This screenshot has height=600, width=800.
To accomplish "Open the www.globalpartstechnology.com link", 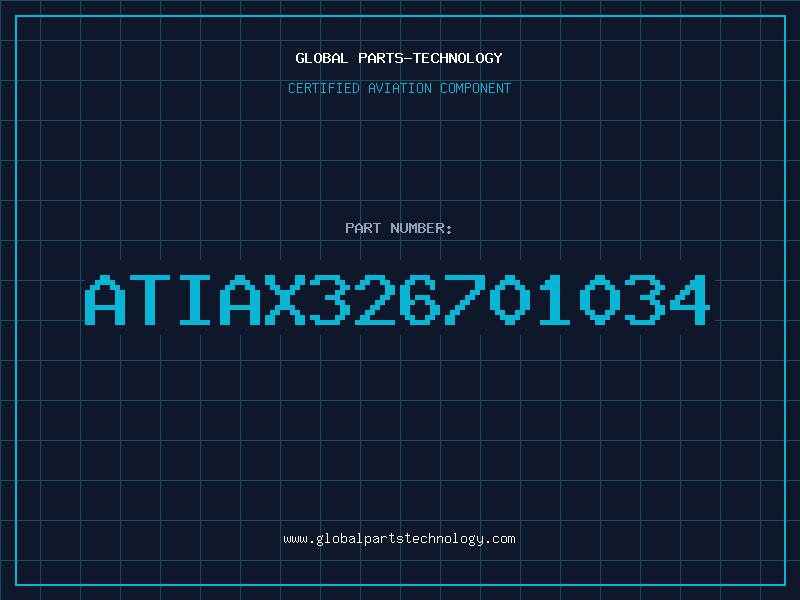I will [399, 539].
